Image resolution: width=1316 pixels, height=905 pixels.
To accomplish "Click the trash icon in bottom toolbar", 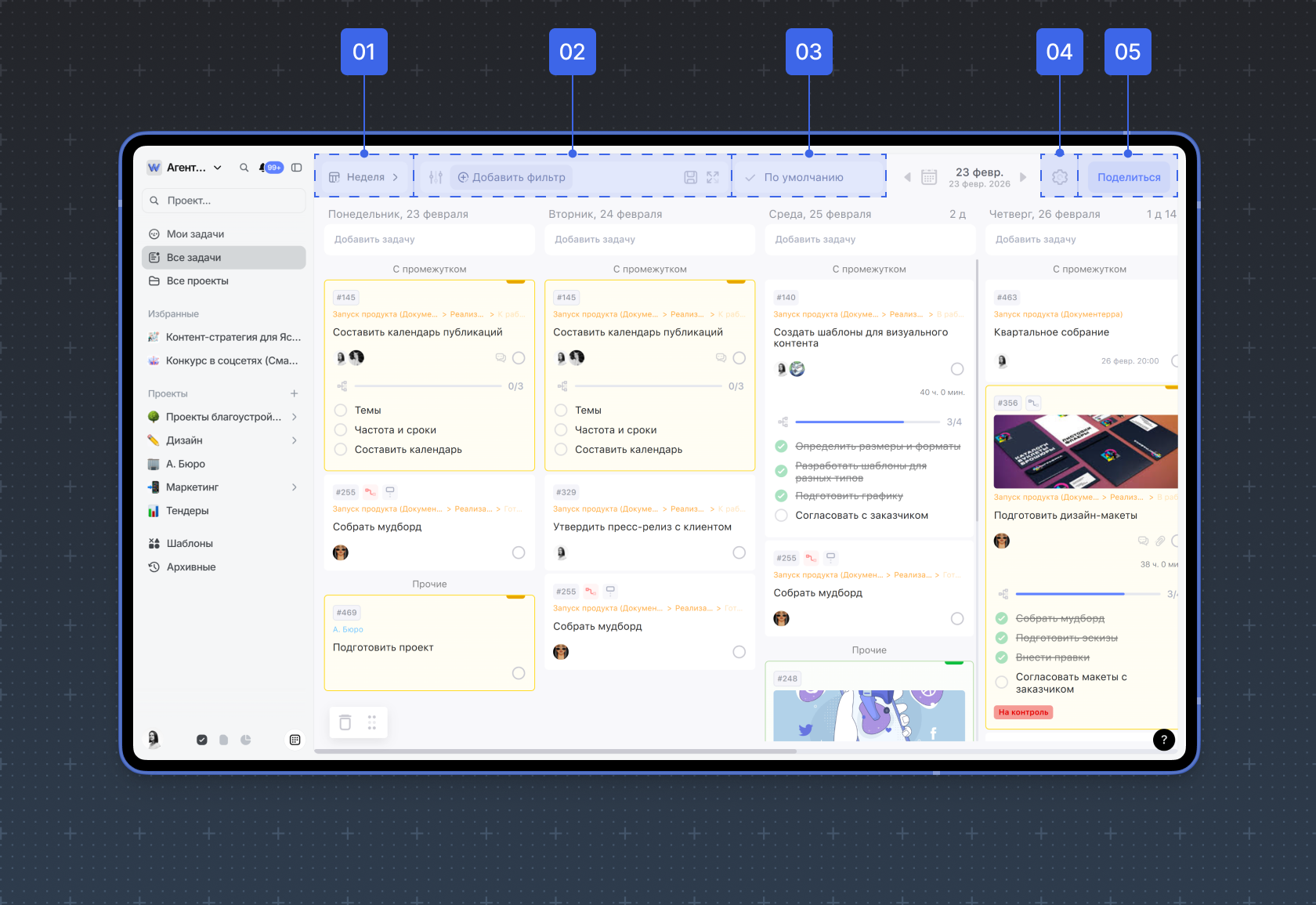I will click(x=345, y=722).
